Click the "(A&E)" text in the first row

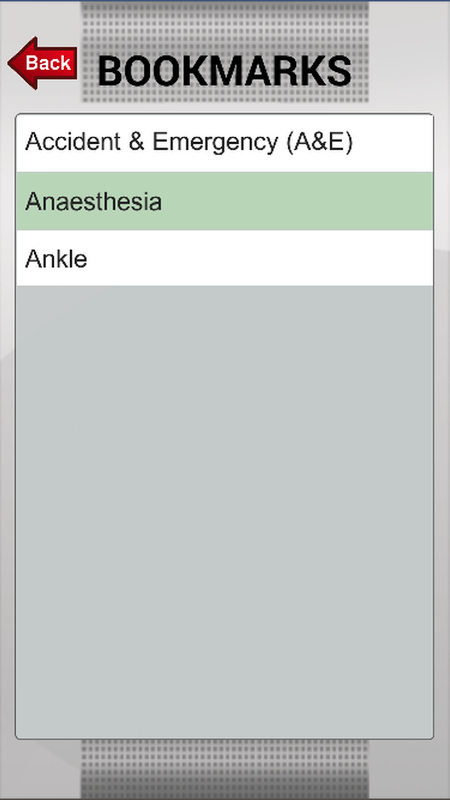(319, 142)
